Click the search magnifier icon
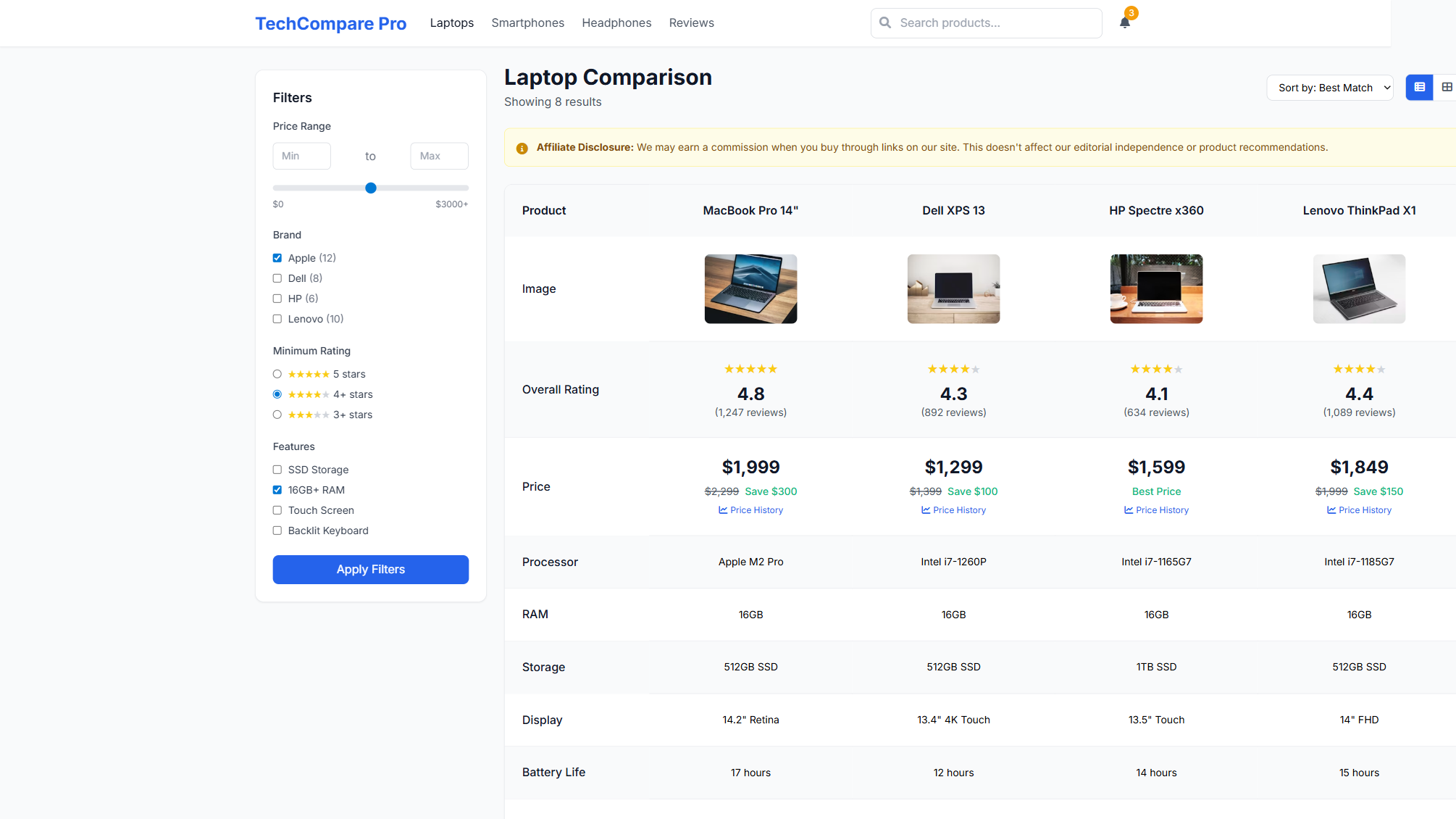The width and height of the screenshot is (1456, 819). coord(885,22)
